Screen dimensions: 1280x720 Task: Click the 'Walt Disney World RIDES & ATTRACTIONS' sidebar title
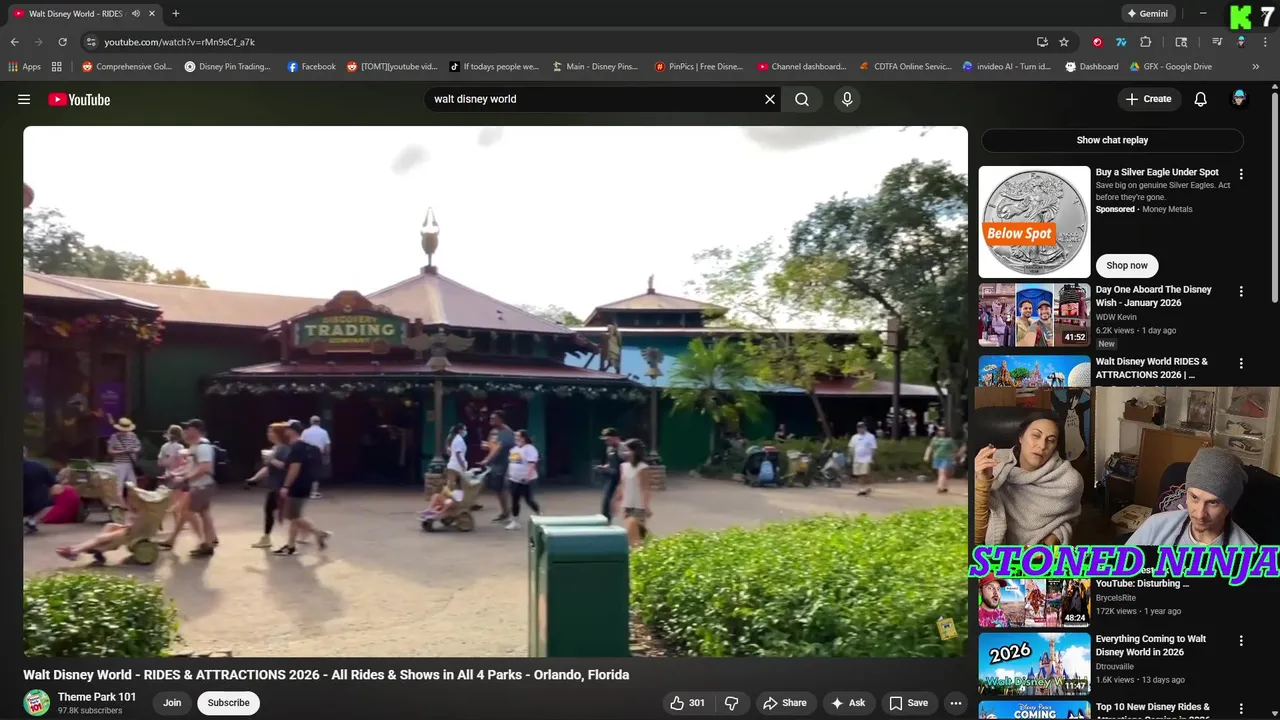click(x=1152, y=368)
